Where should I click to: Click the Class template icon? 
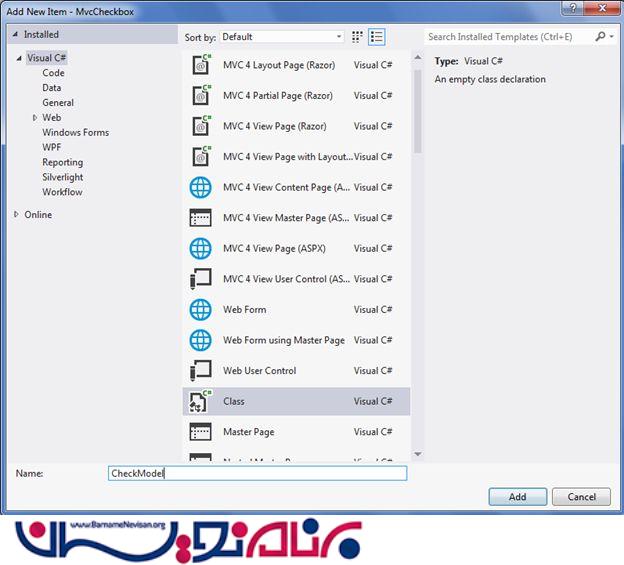[x=200, y=401]
